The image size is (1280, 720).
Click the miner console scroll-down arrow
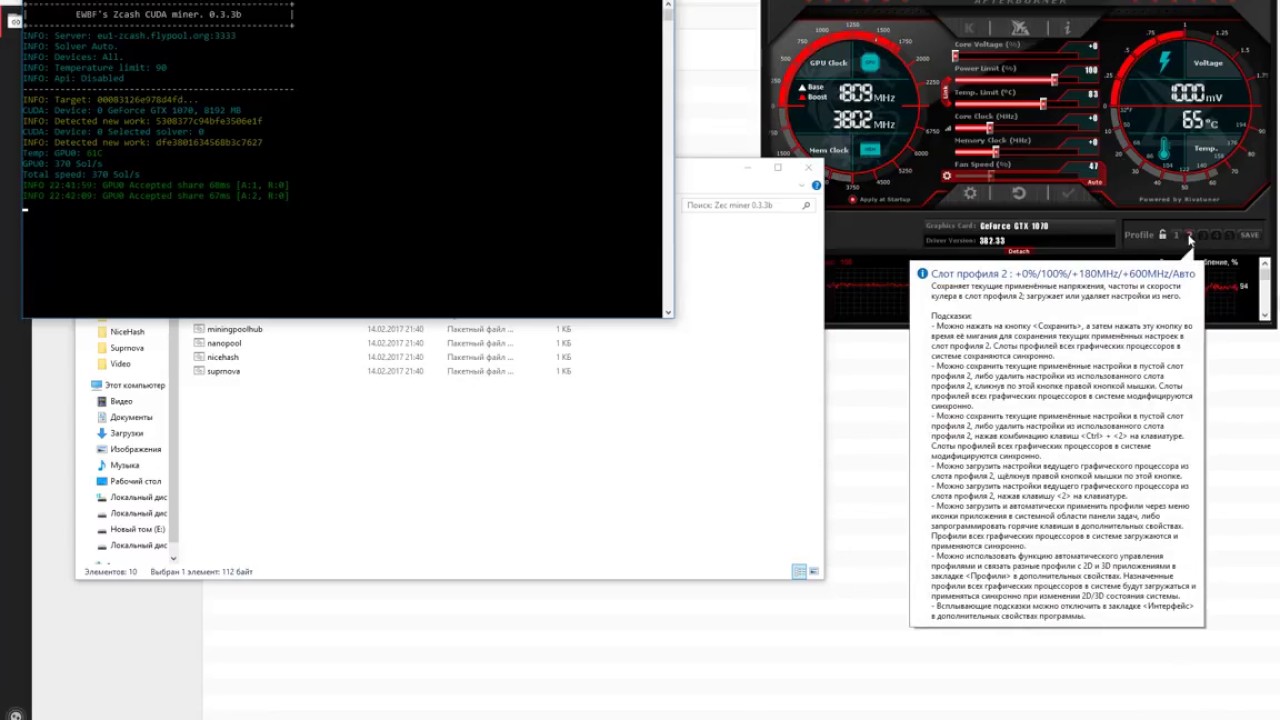[x=668, y=311]
